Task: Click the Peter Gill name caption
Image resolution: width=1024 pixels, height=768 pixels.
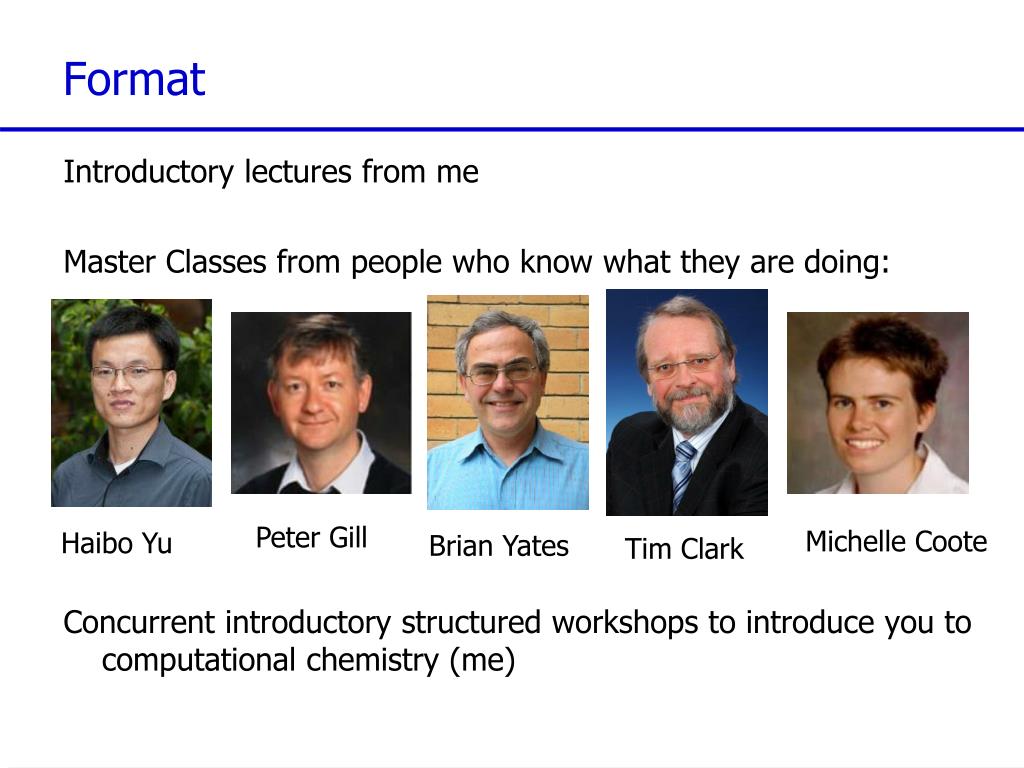Action: (312, 537)
